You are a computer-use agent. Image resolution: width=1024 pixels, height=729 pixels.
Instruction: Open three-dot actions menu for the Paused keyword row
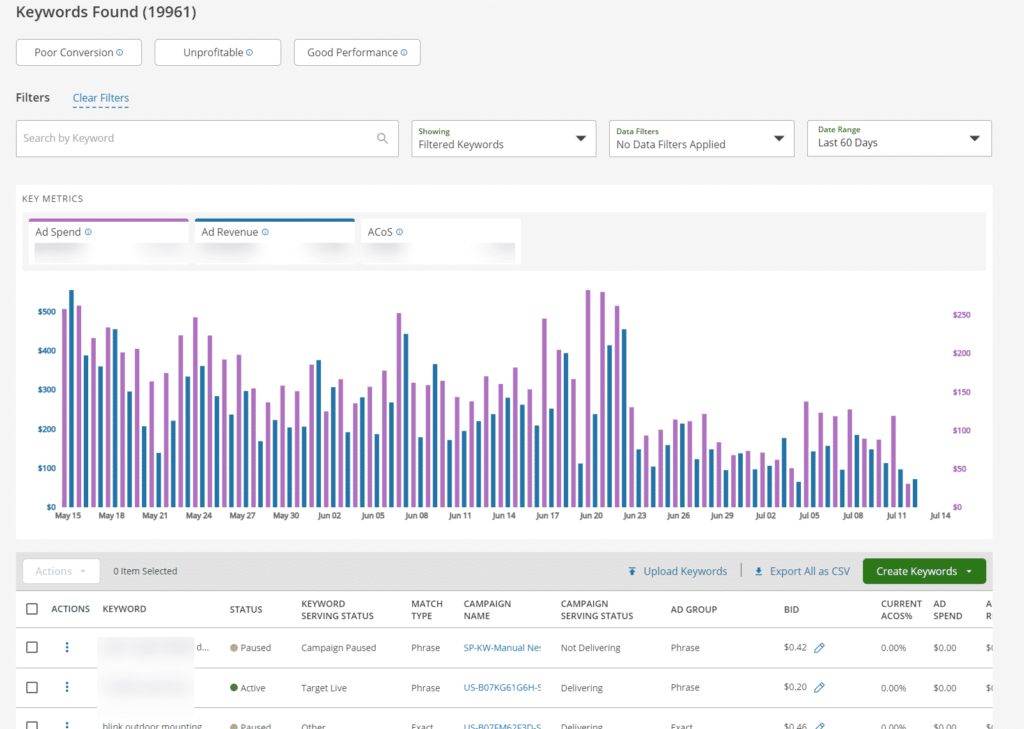67,648
